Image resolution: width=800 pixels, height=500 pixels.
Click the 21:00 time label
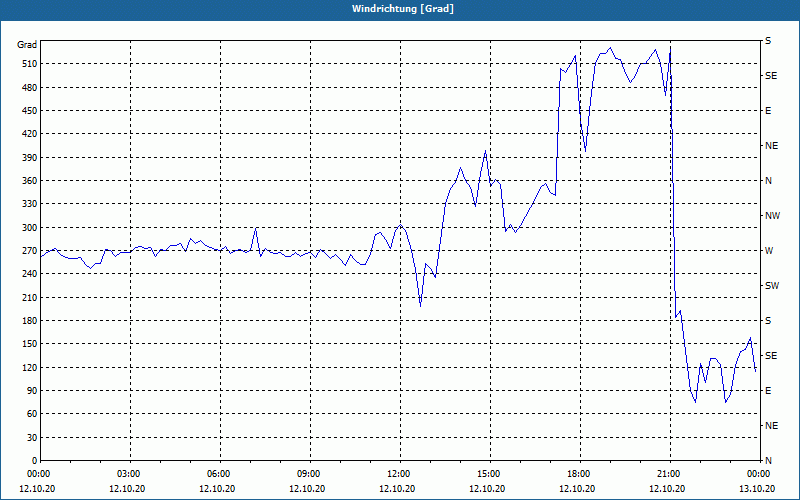pos(670,474)
